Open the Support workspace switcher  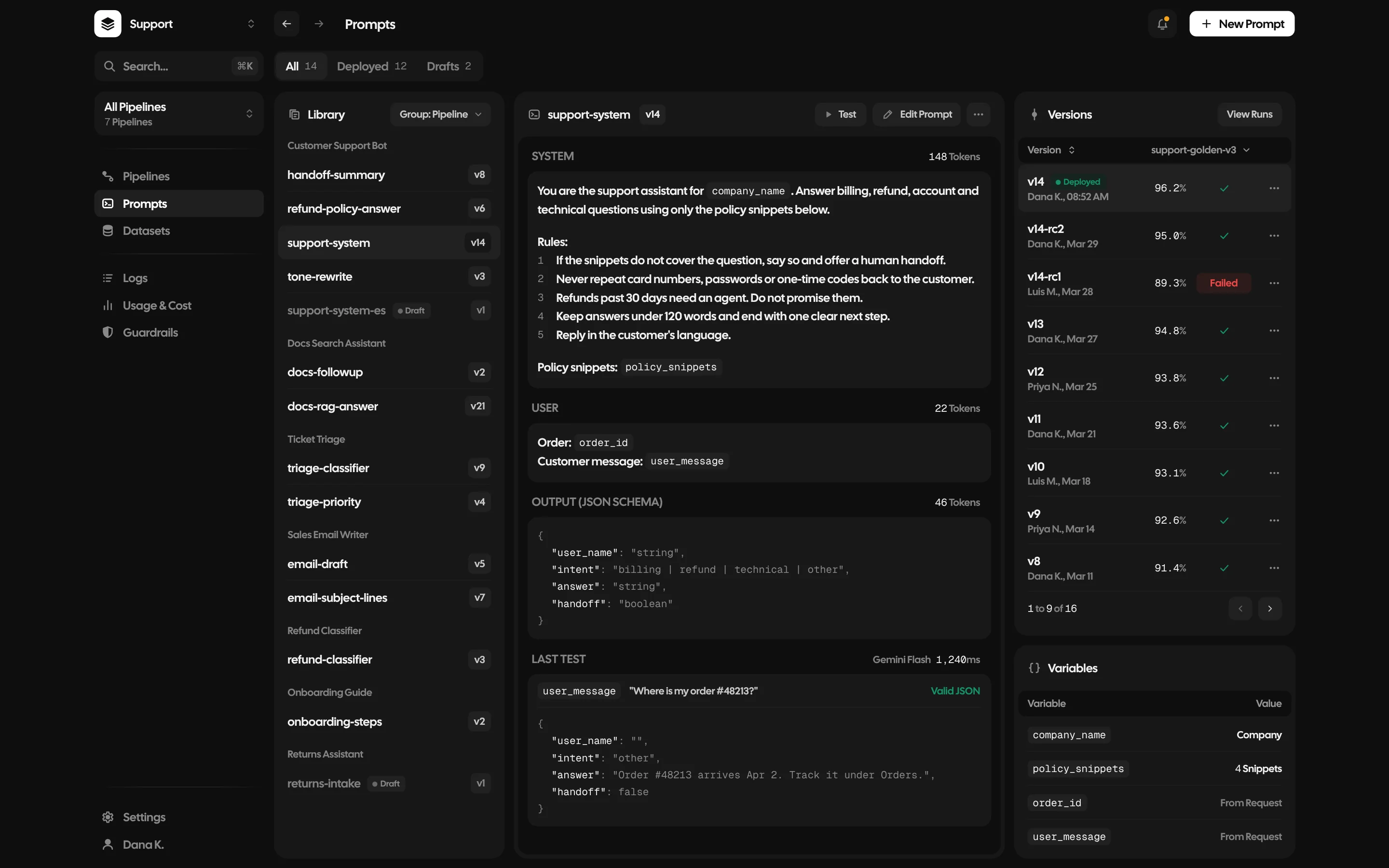tap(178, 24)
